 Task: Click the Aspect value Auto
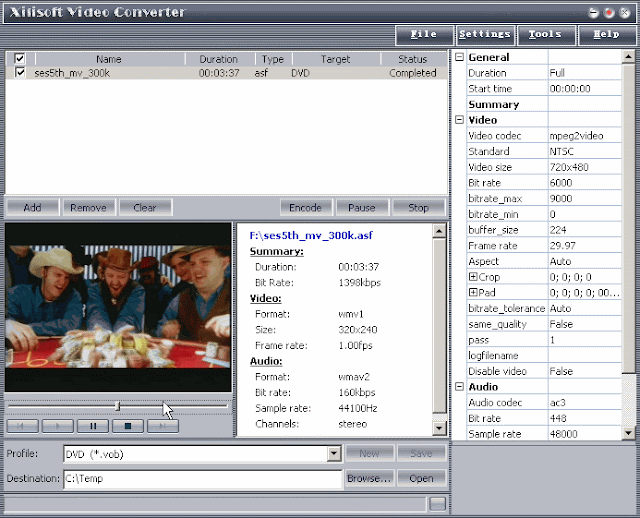(x=560, y=261)
